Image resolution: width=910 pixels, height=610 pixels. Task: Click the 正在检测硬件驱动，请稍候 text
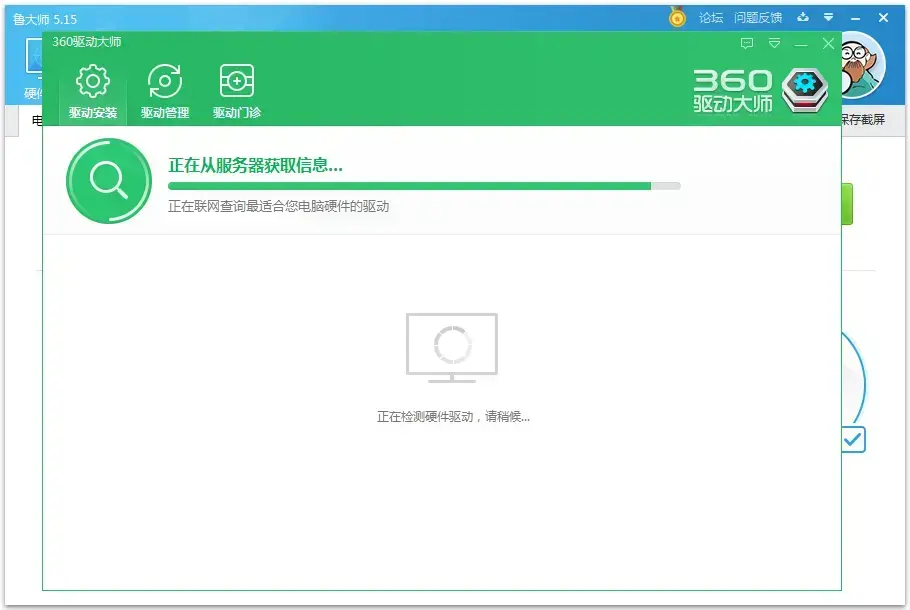click(x=453, y=417)
